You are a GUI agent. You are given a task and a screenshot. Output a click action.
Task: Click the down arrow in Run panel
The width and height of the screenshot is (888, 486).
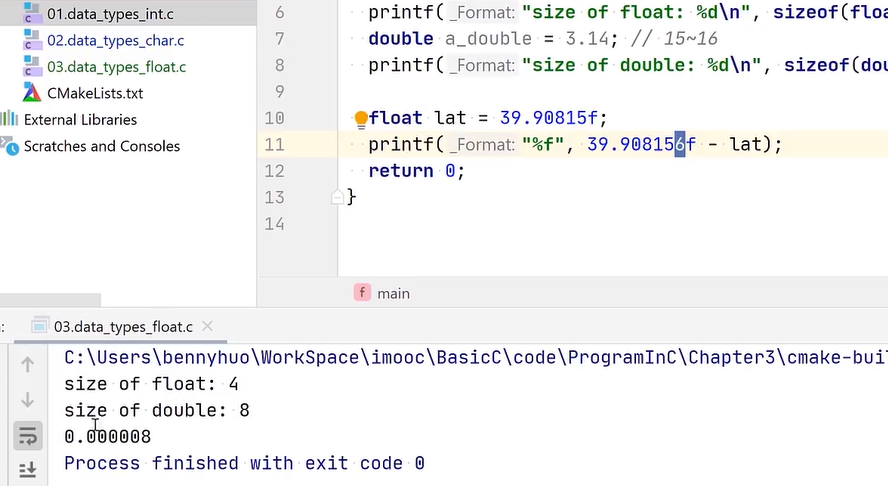(28, 400)
